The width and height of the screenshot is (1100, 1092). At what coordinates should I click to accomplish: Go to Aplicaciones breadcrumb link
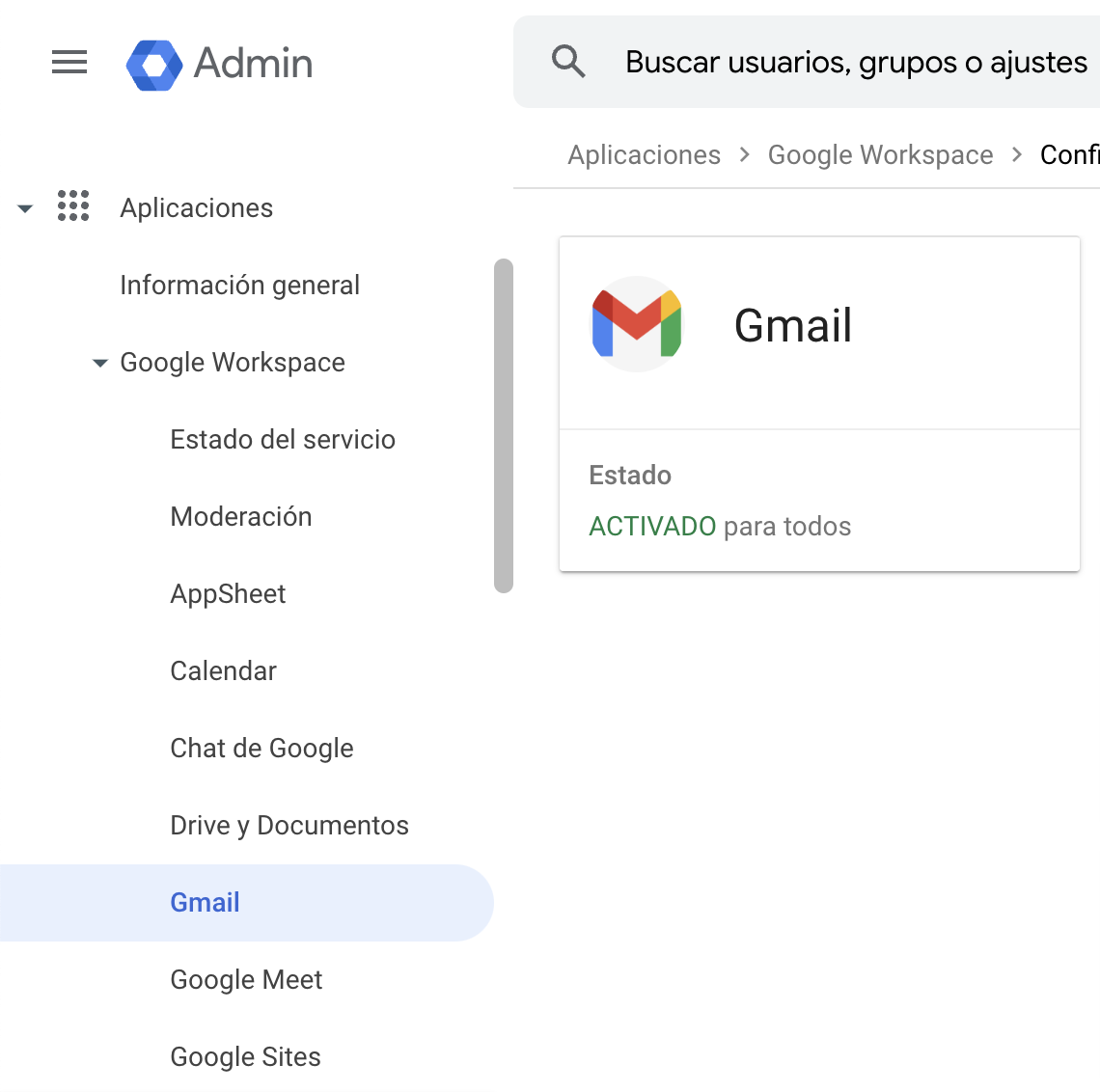pyautogui.click(x=644, y=155)
